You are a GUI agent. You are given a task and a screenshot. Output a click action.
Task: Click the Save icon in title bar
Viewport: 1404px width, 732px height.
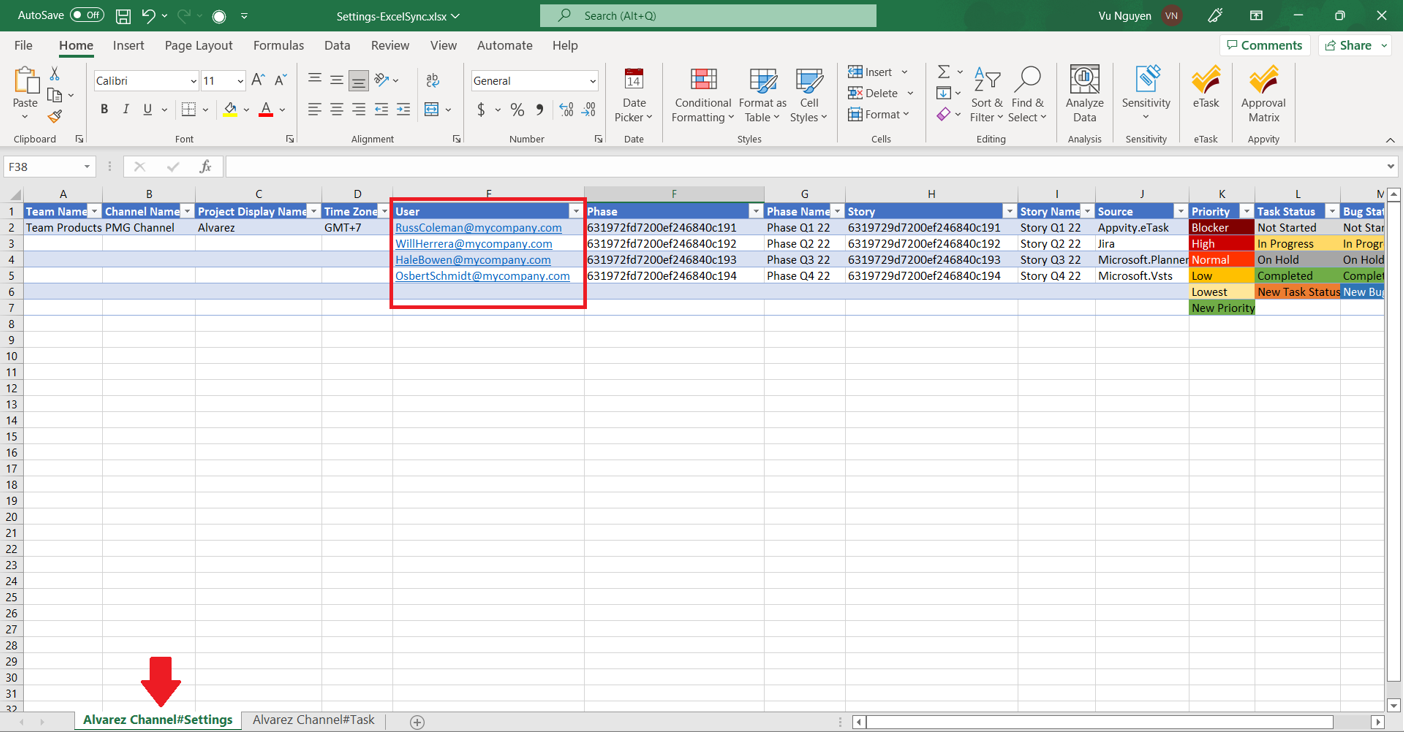click(123, 16)
